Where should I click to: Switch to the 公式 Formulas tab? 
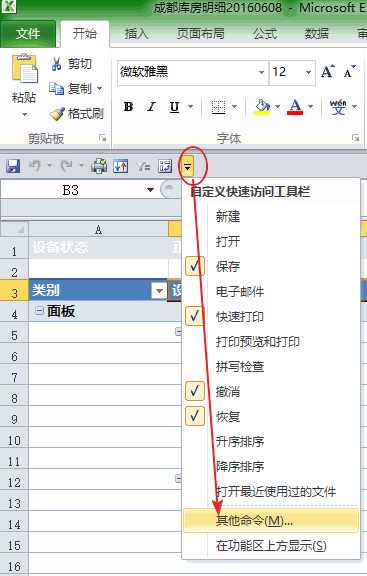pyautogui.click(x=265, y=34)
